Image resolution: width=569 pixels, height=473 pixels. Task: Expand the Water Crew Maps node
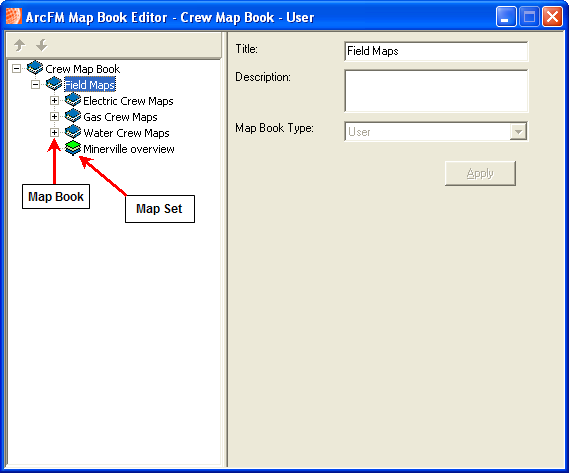click(x=54, y=132)
